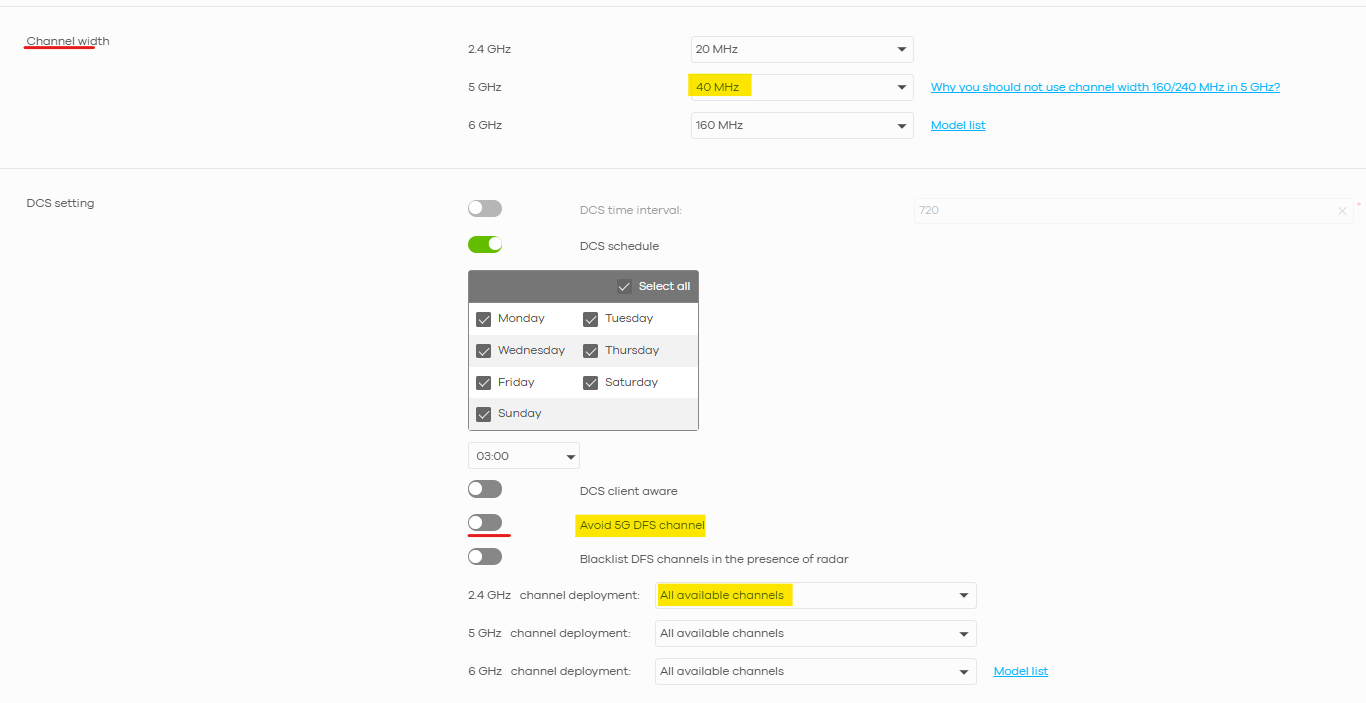Uncheck the Friday checkbox
This screenshot has height=703, width=1366.
484,383
